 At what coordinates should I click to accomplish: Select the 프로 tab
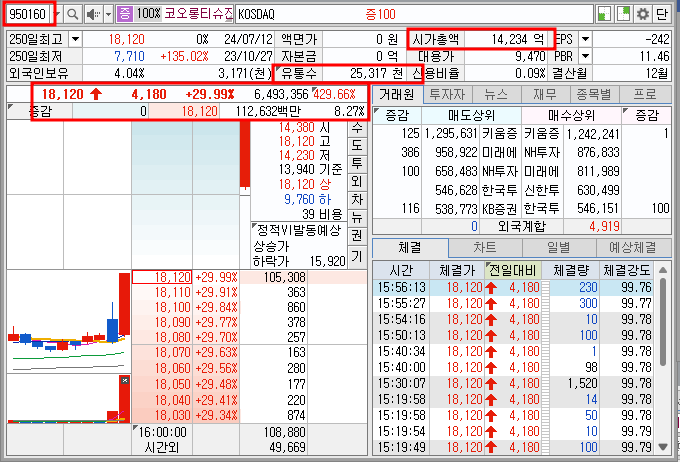(x=645, y=94)
